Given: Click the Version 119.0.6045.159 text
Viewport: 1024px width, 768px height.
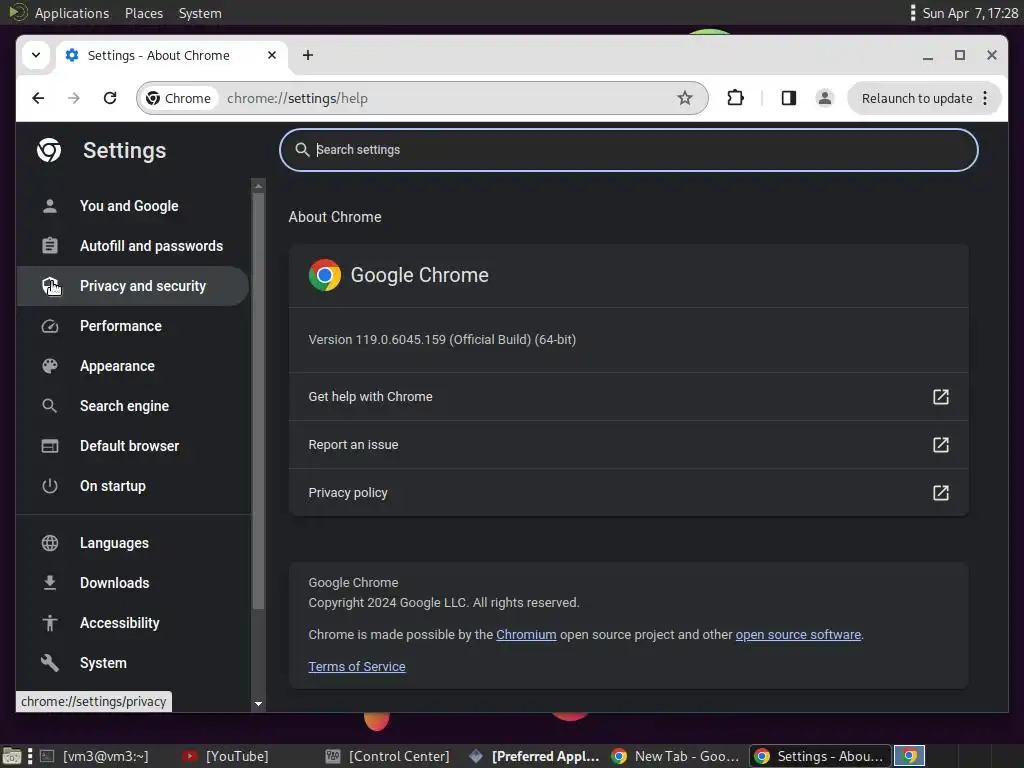Looking at the screenshot, I should [442, 340].
